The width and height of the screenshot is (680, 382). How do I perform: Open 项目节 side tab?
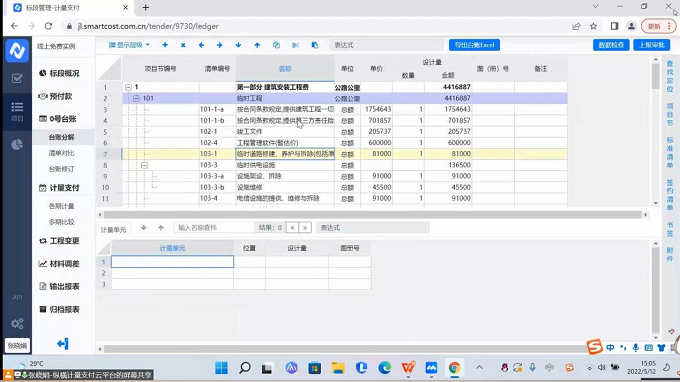tap(670, 114)
